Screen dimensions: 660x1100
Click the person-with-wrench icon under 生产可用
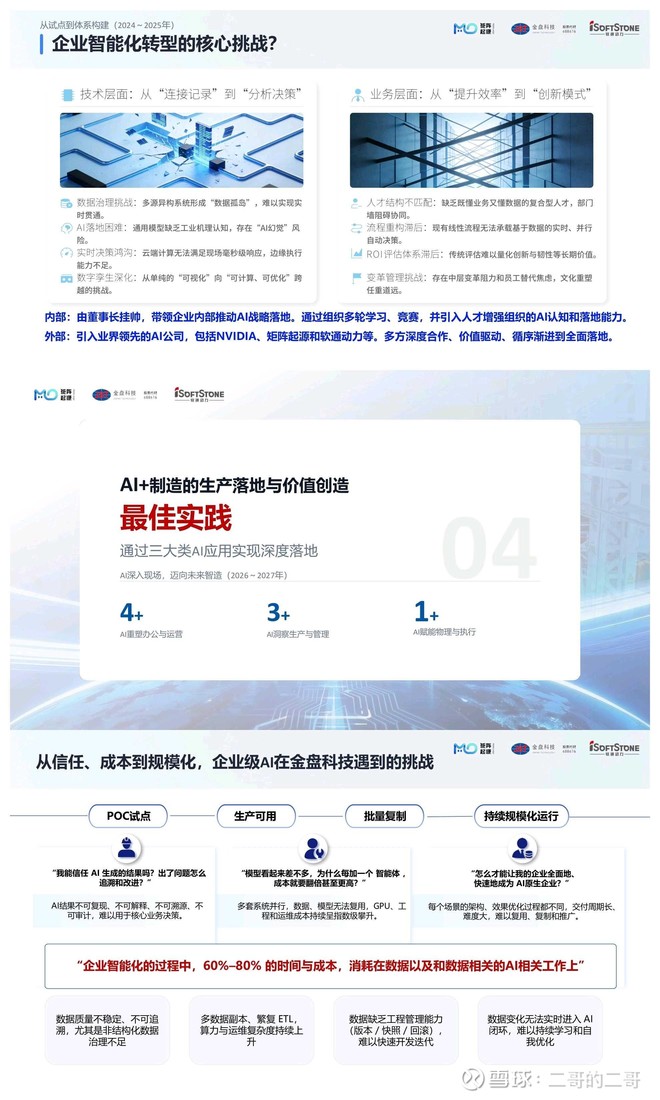point(314,848)
